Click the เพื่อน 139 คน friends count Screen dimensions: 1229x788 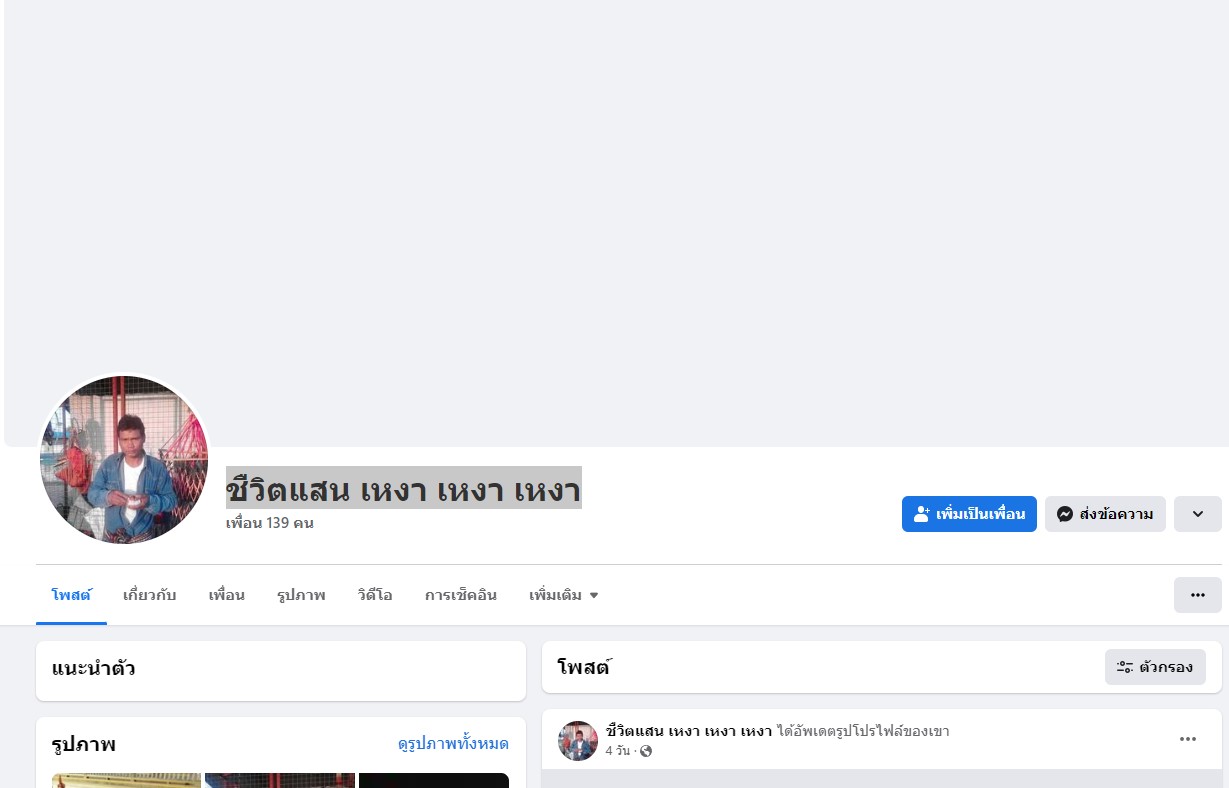[x=270, y=523]
